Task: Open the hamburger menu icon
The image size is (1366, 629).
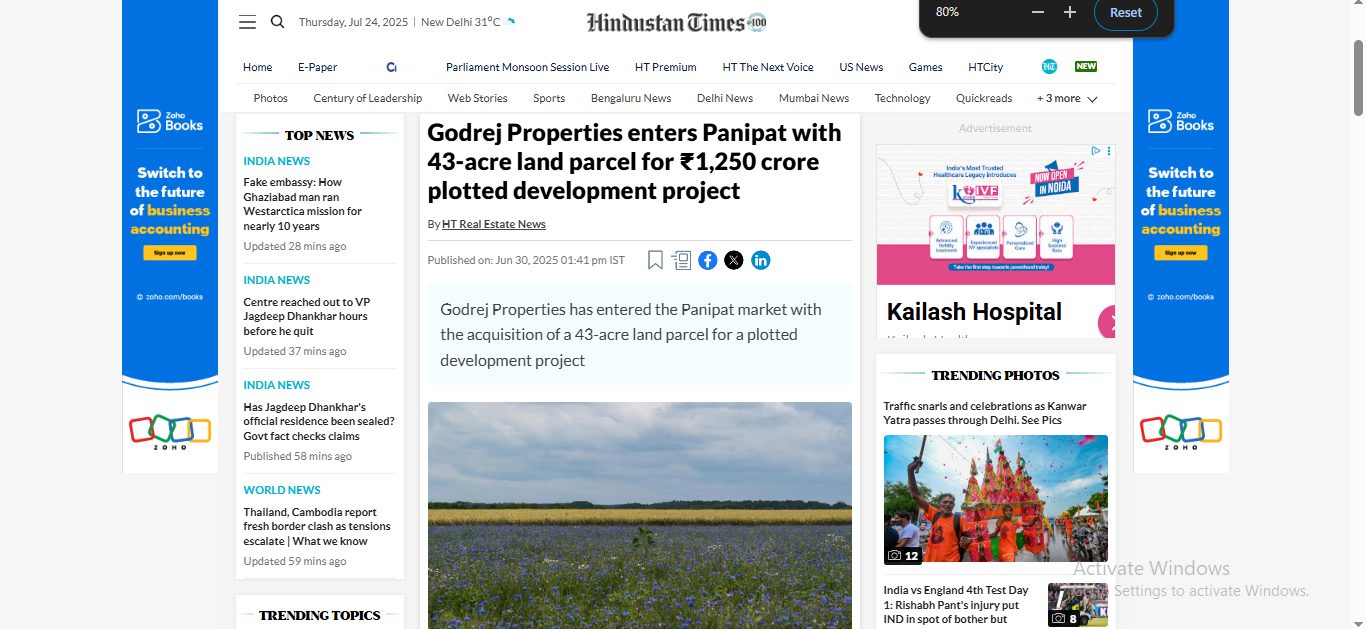Action: (x=247, y=22)
